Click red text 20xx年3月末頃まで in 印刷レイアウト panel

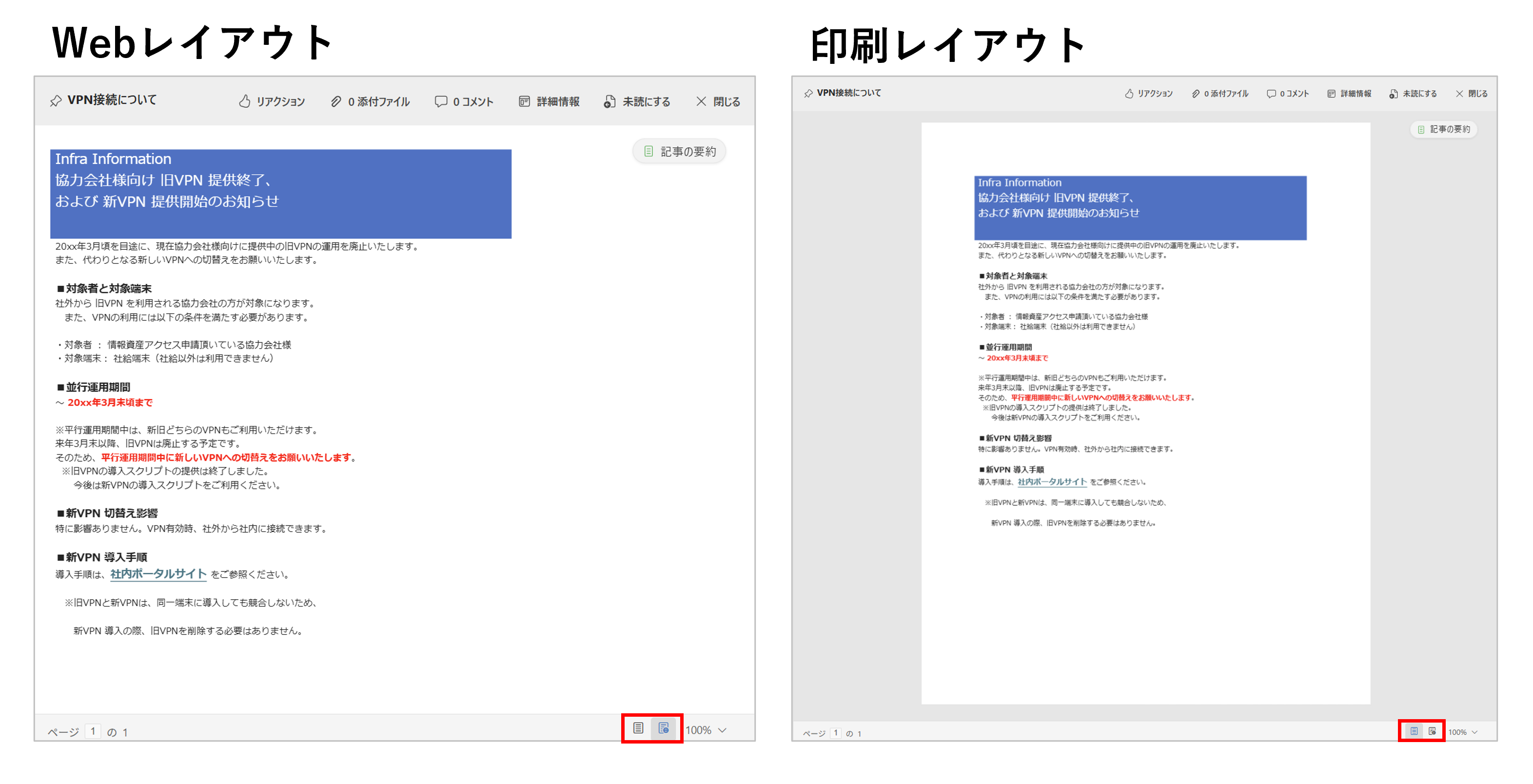(1018, 358)
